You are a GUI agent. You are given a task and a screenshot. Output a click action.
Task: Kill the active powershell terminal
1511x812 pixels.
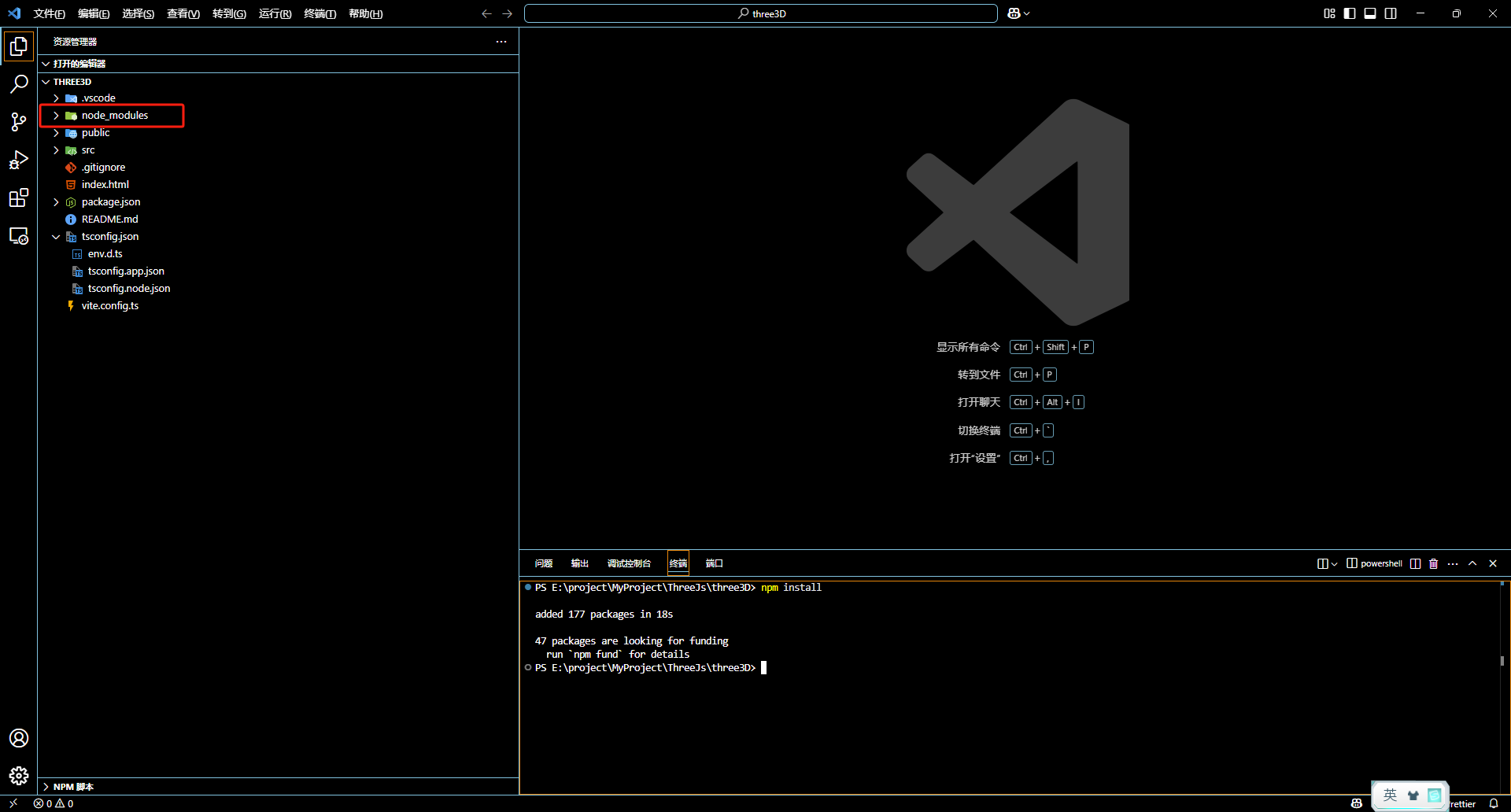click(1432, 563)
